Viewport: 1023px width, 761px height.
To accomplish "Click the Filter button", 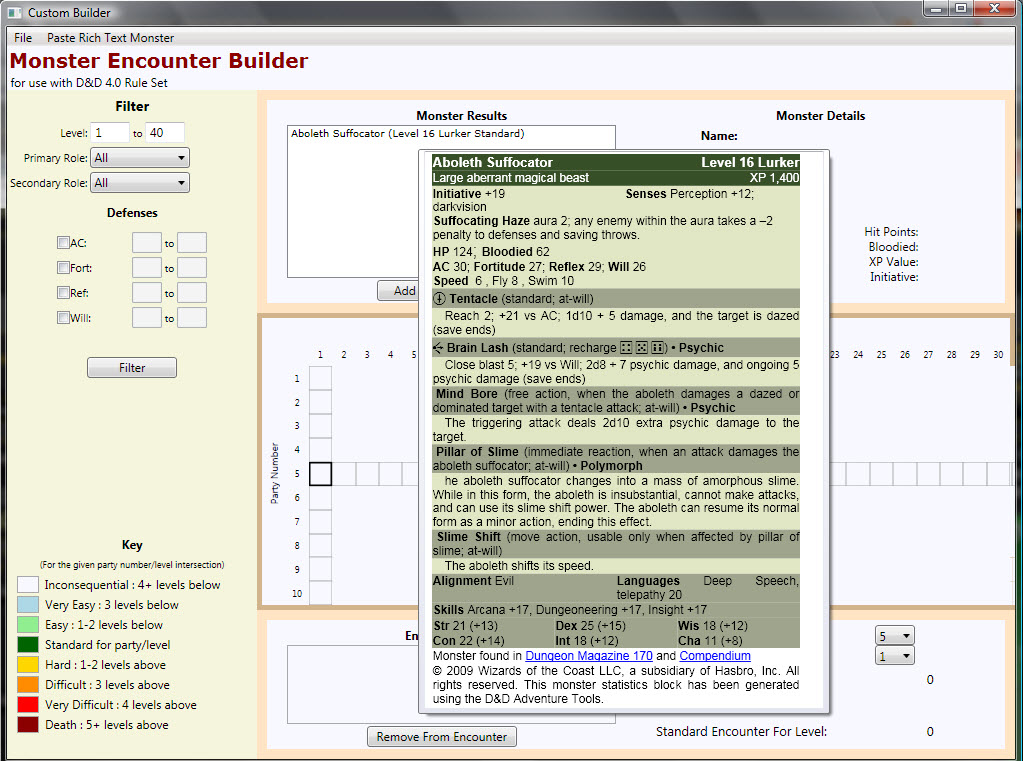I will click(x=132, y=367).
